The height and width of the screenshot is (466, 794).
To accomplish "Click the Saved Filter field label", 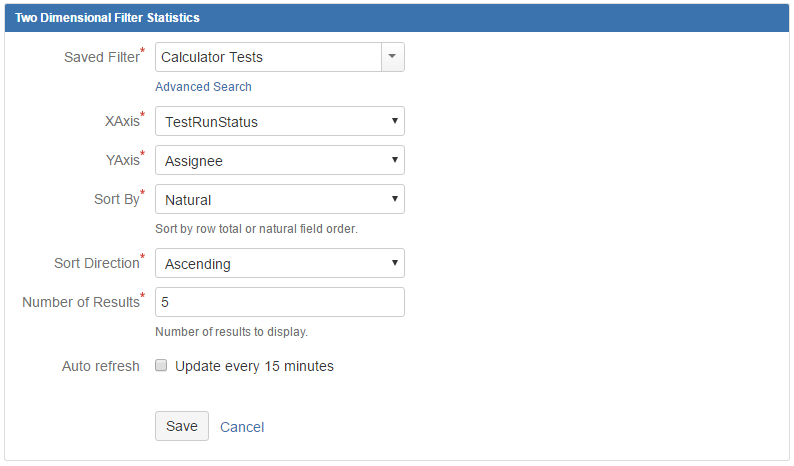I will [104, 56].
